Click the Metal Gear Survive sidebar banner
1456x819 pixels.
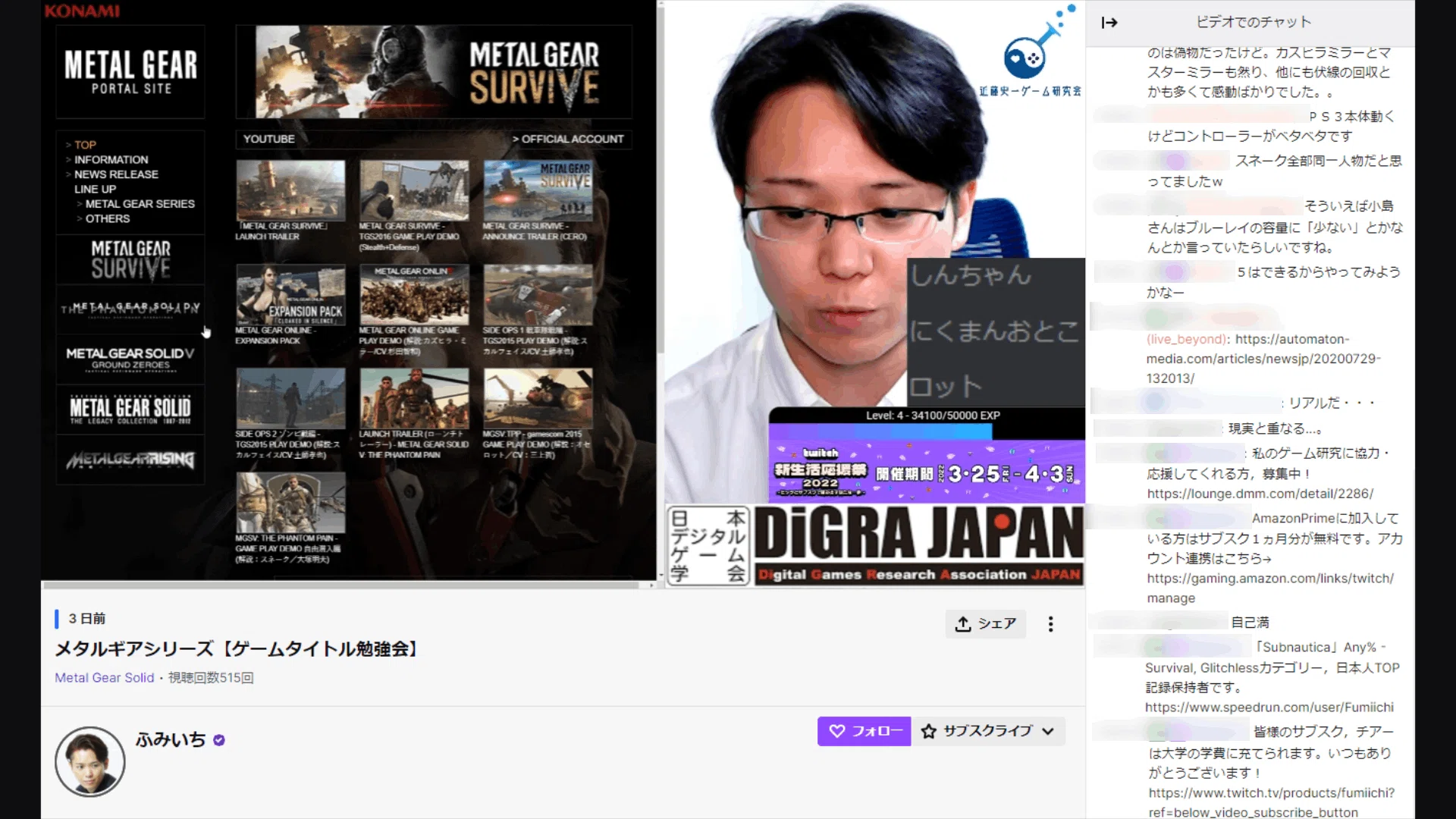(130, 260)
